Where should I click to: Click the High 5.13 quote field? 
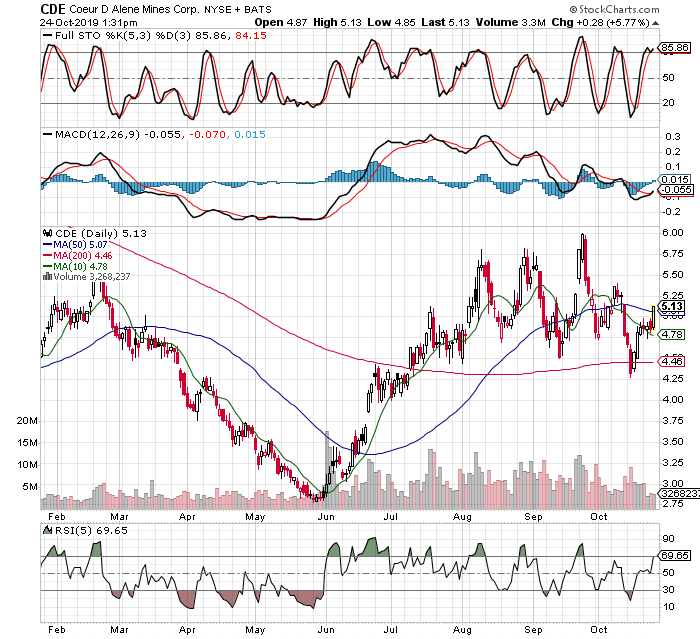pos(337,22)
